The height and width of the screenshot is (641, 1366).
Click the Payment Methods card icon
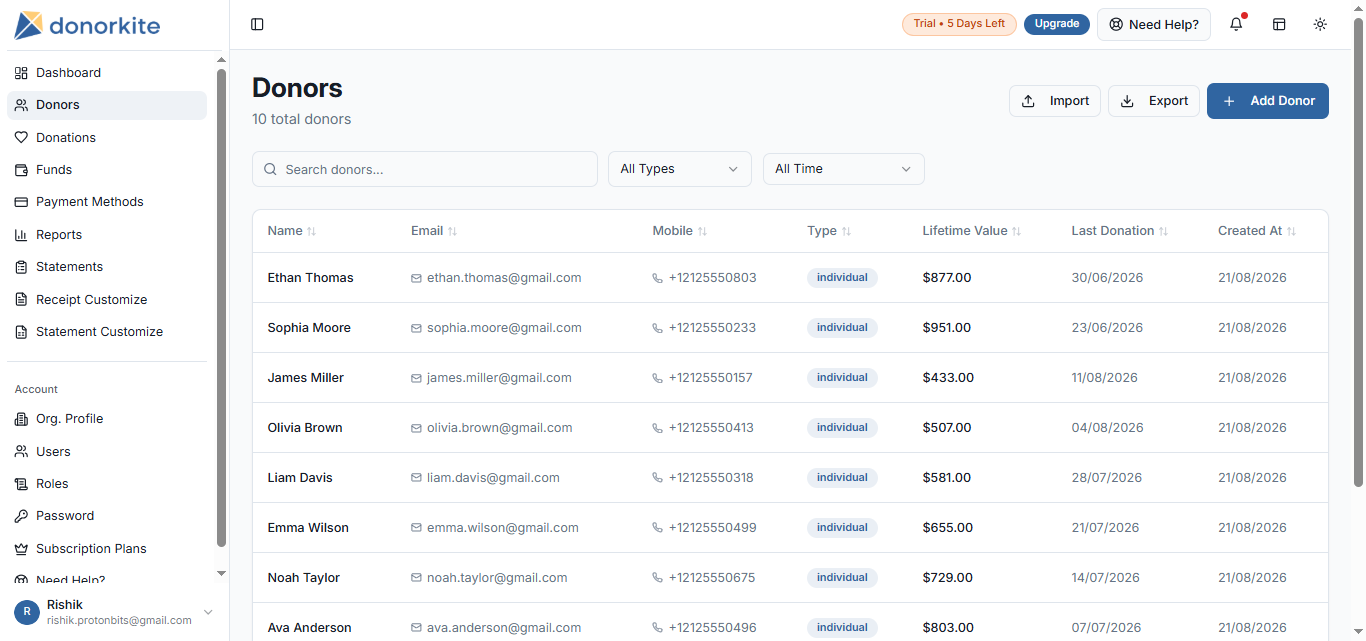click(x=21, y=202)
